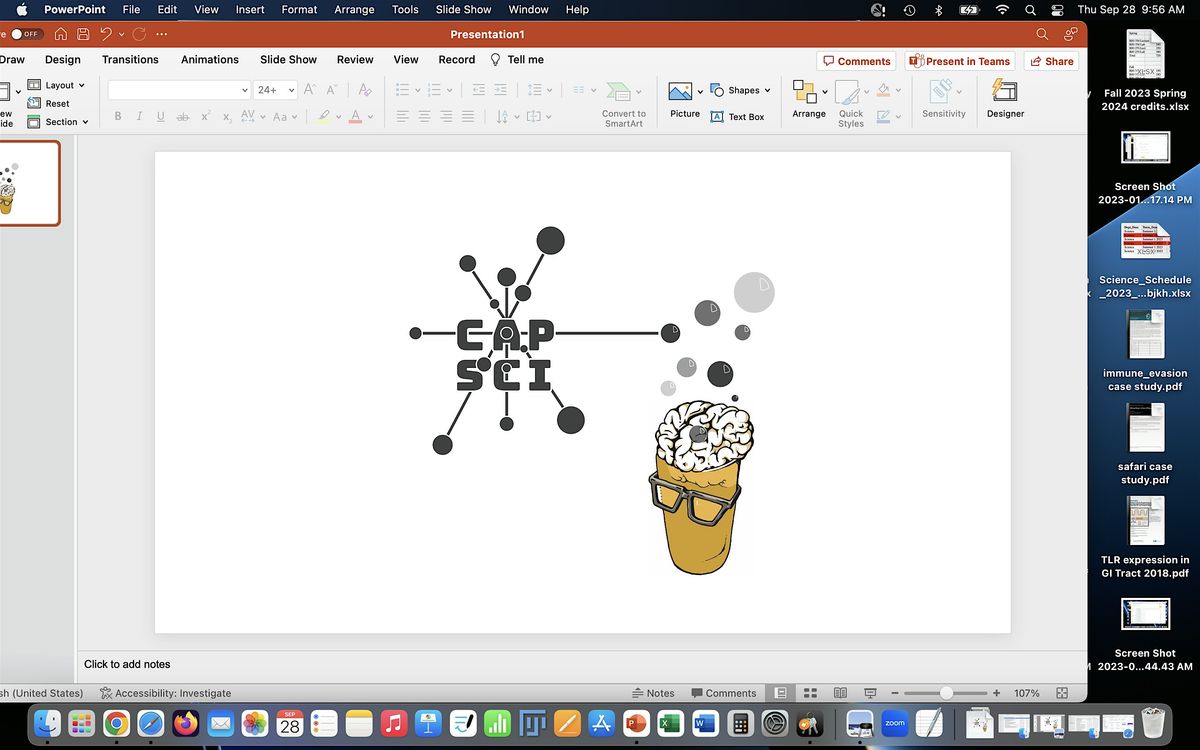The image size is (1200, 750).
Task: Search the presentation with the magnifier icon
Action: pos(1042,33)
